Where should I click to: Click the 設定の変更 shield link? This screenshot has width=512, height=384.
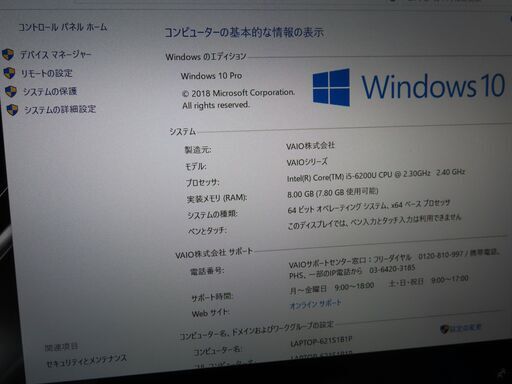point(461,328)
